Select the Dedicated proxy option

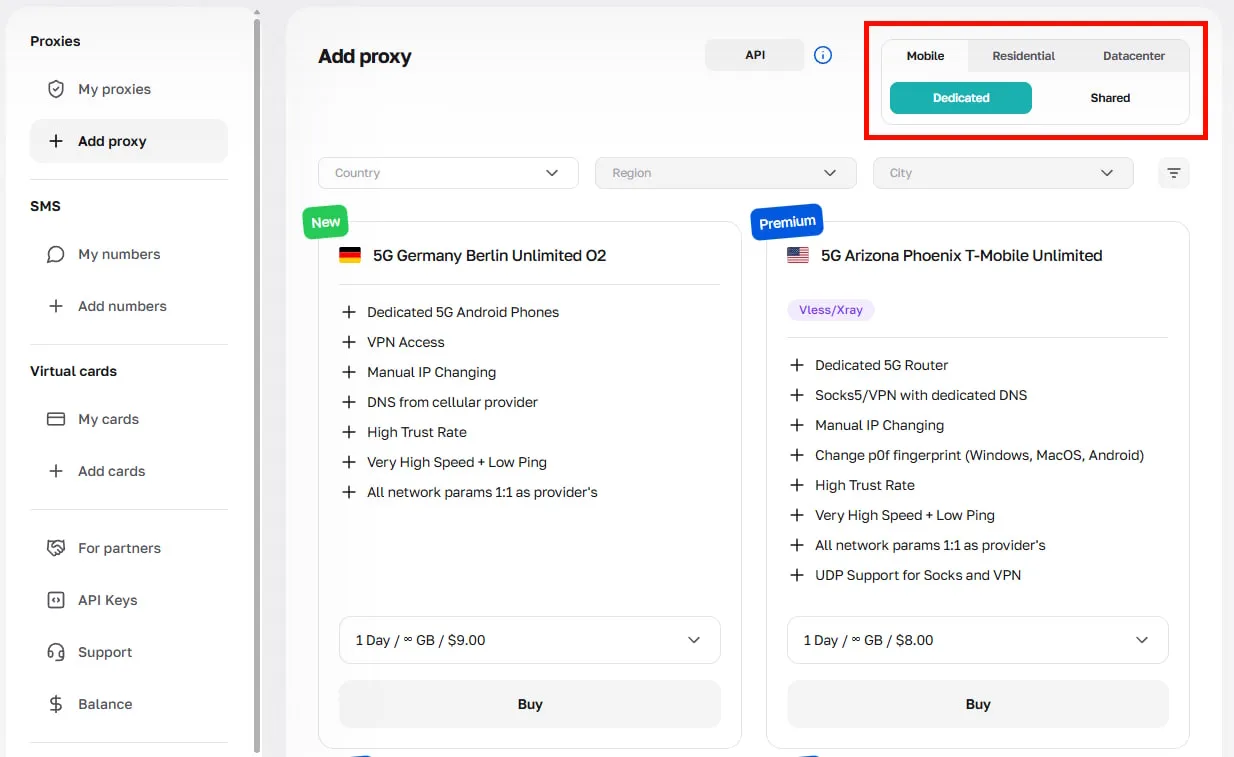[960, 98]
